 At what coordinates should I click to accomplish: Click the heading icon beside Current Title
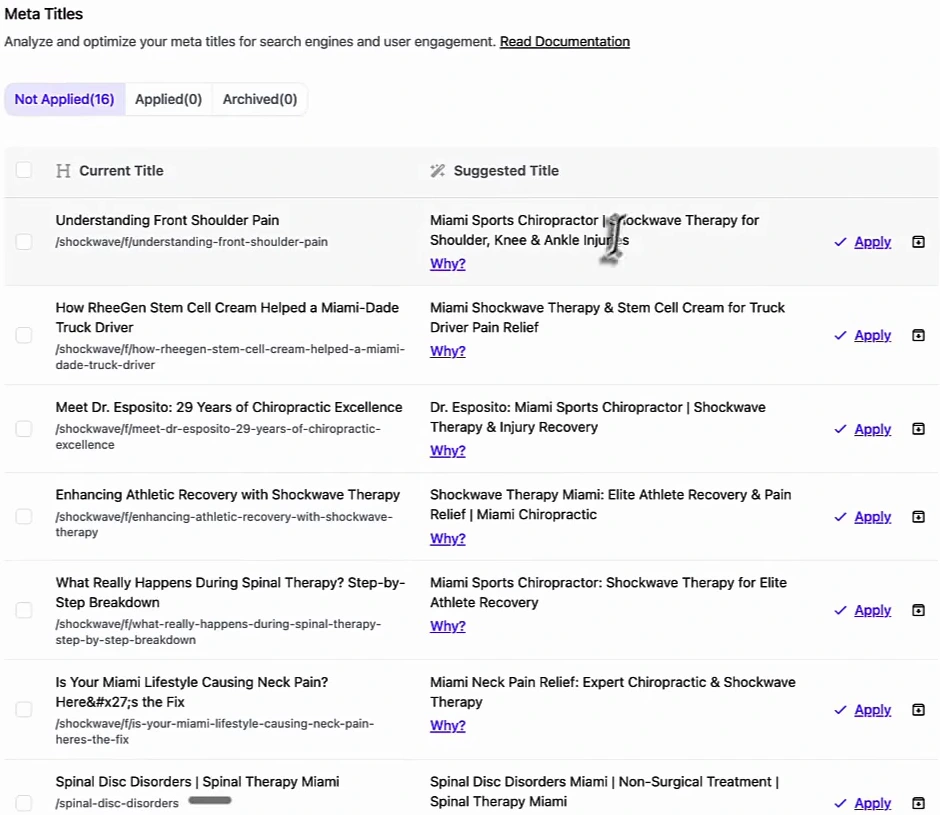[x=63, y=171]
